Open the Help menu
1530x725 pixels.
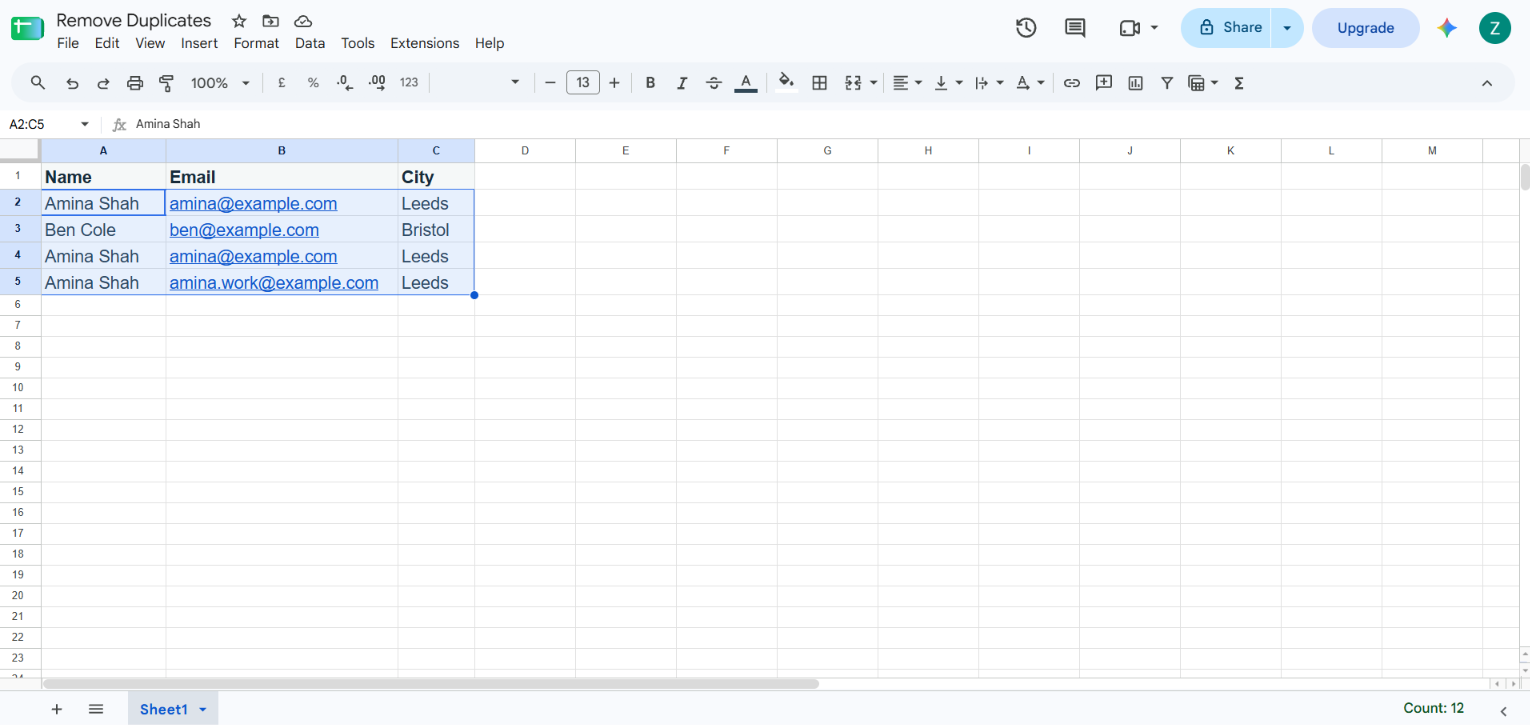(x=490, y=43)
